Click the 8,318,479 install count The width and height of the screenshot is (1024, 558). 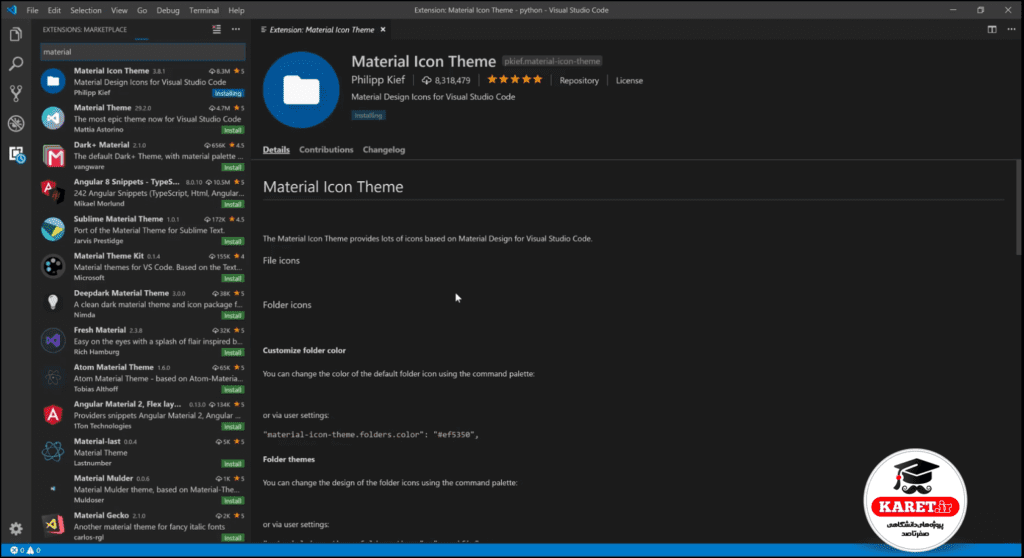(446, 80)
